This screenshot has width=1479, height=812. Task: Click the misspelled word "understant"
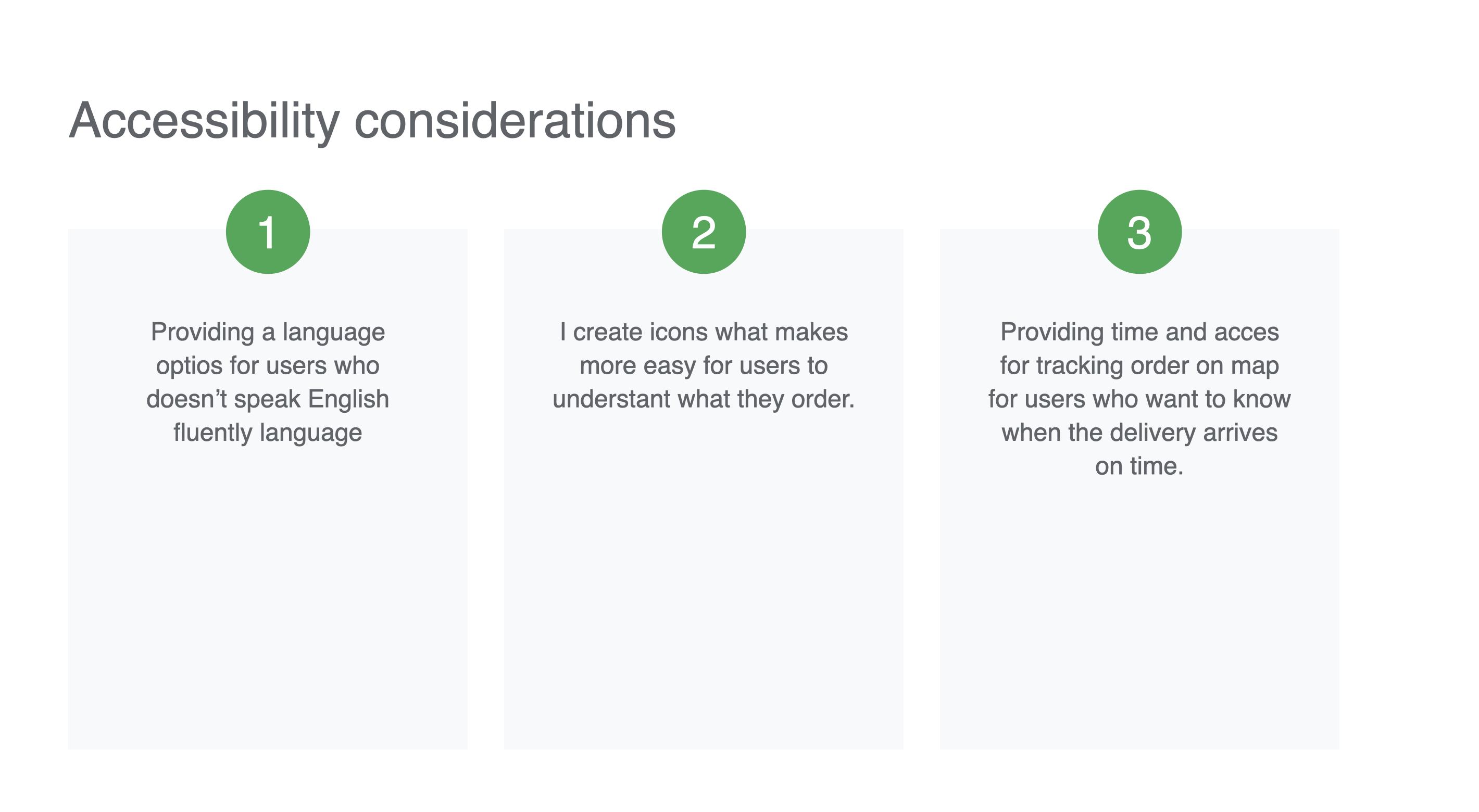(x=611, y=399)
